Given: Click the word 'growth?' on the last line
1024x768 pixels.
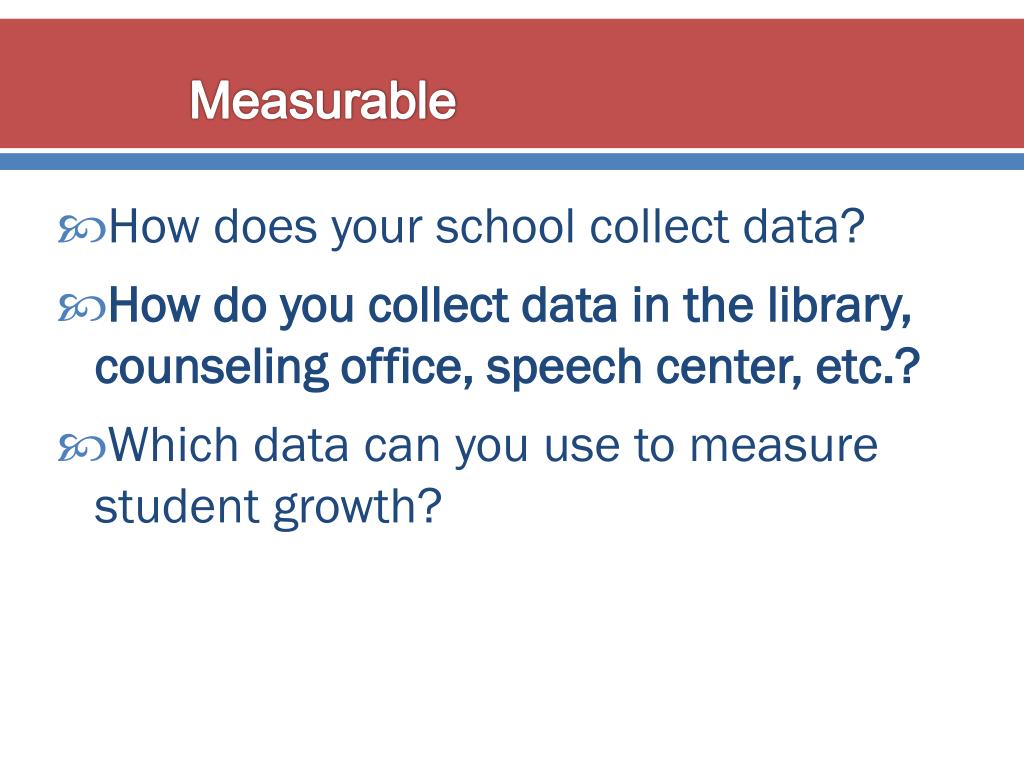Looking at the screenshot, I should point(358,509).
